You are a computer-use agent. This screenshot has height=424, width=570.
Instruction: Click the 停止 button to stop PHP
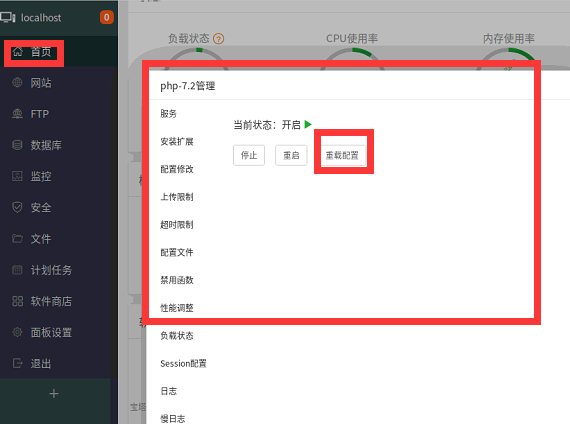(249, 155)
